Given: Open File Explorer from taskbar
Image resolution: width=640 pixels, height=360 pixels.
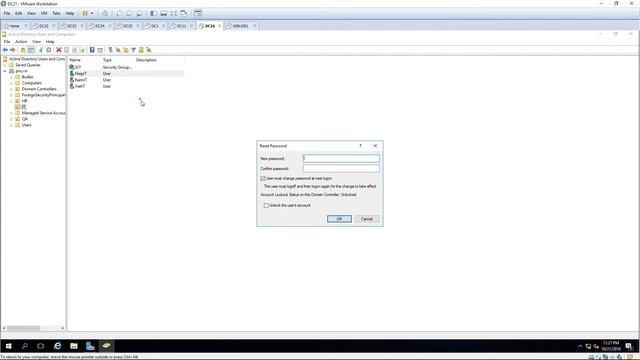Looking at the screenshot, I should click(x=74, y=346).
